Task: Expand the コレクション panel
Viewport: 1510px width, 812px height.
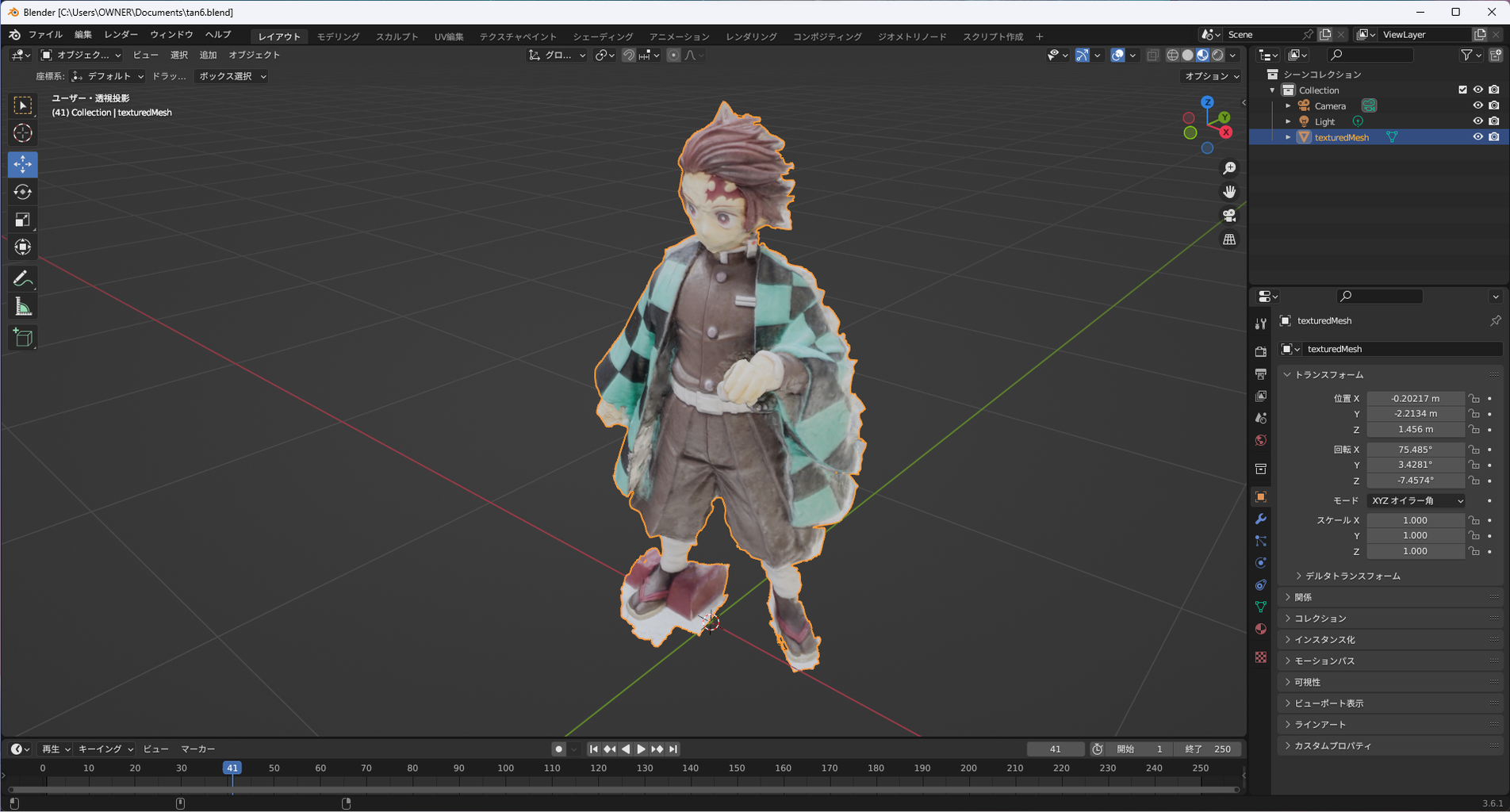Action: [x=1390, y=619]
